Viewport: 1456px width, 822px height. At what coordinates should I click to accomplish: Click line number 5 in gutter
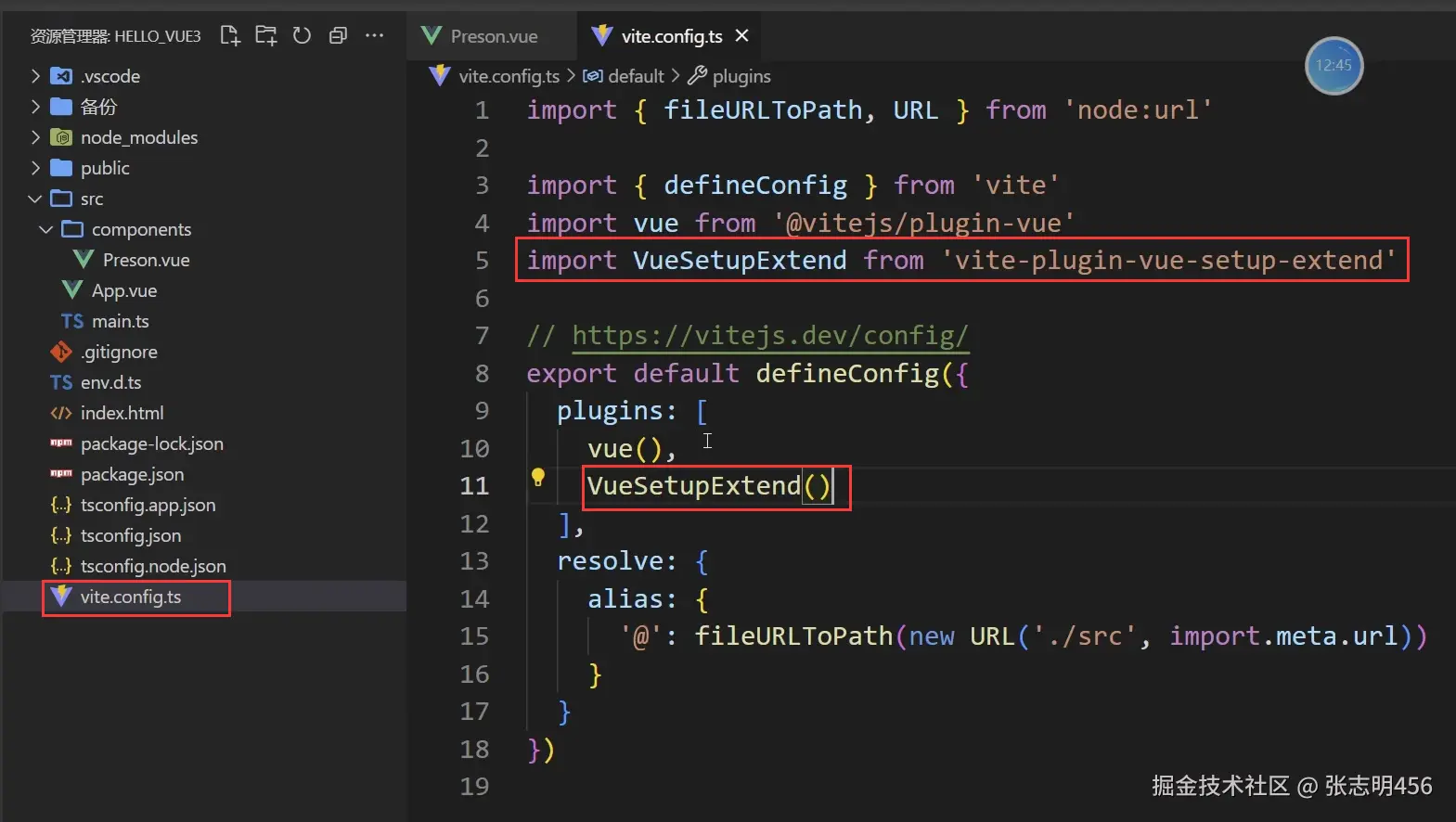482,260
